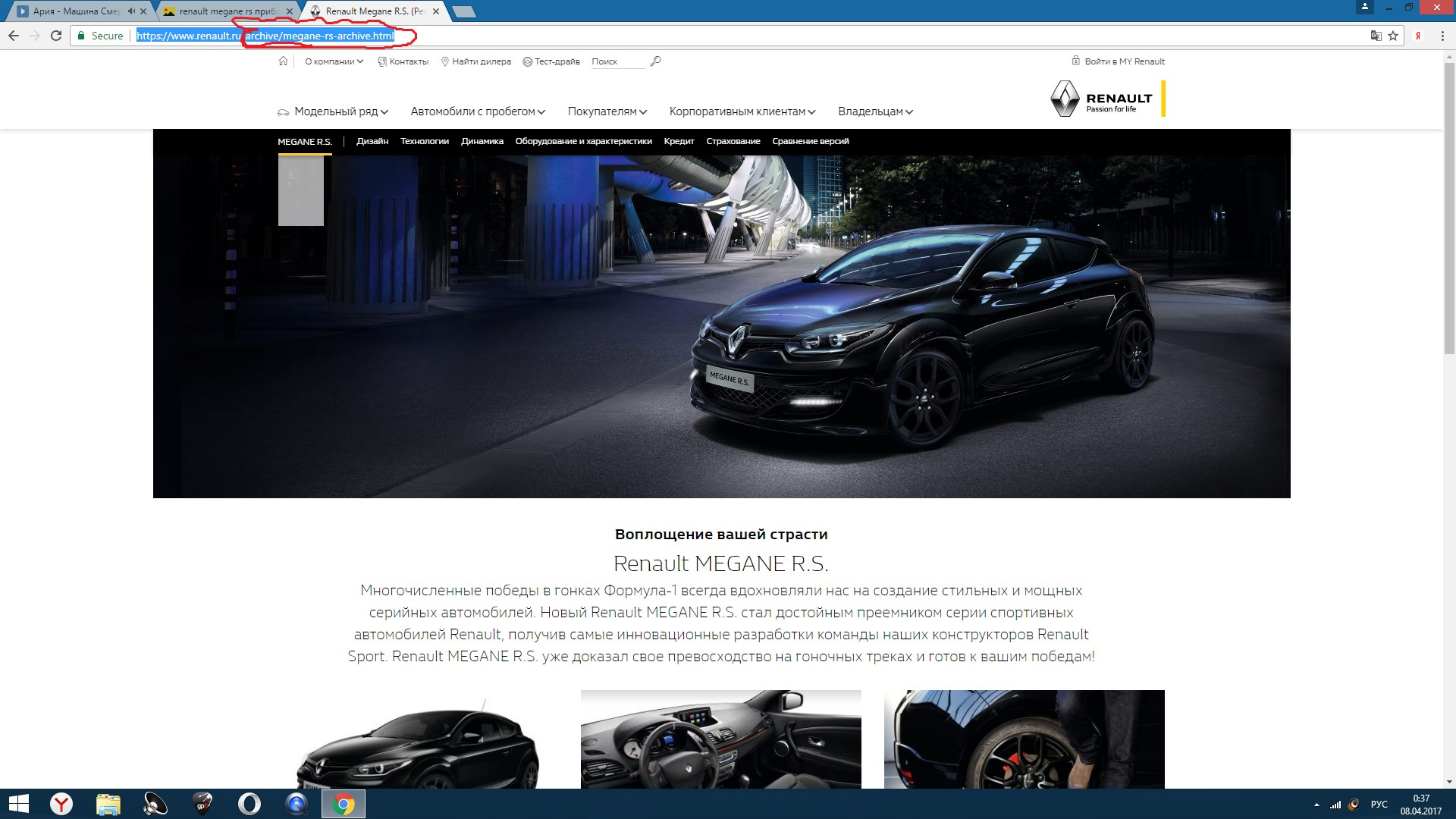This screenshot has width=1456, height=819.
Task: Open Оборудование и характеристики section
Action: (x=583, y=141)
